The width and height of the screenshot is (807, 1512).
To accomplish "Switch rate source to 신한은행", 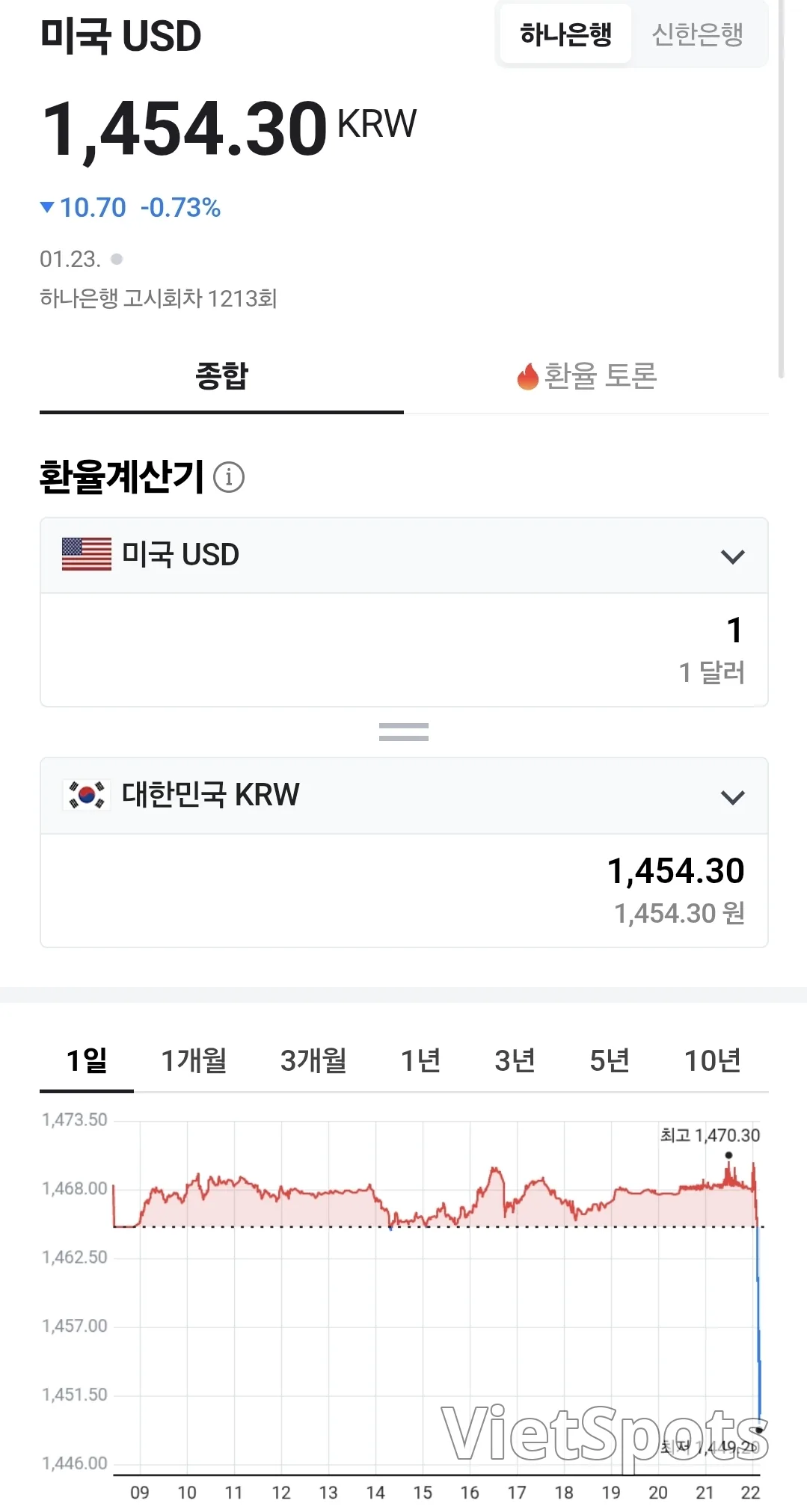I will tap(698, 34).
